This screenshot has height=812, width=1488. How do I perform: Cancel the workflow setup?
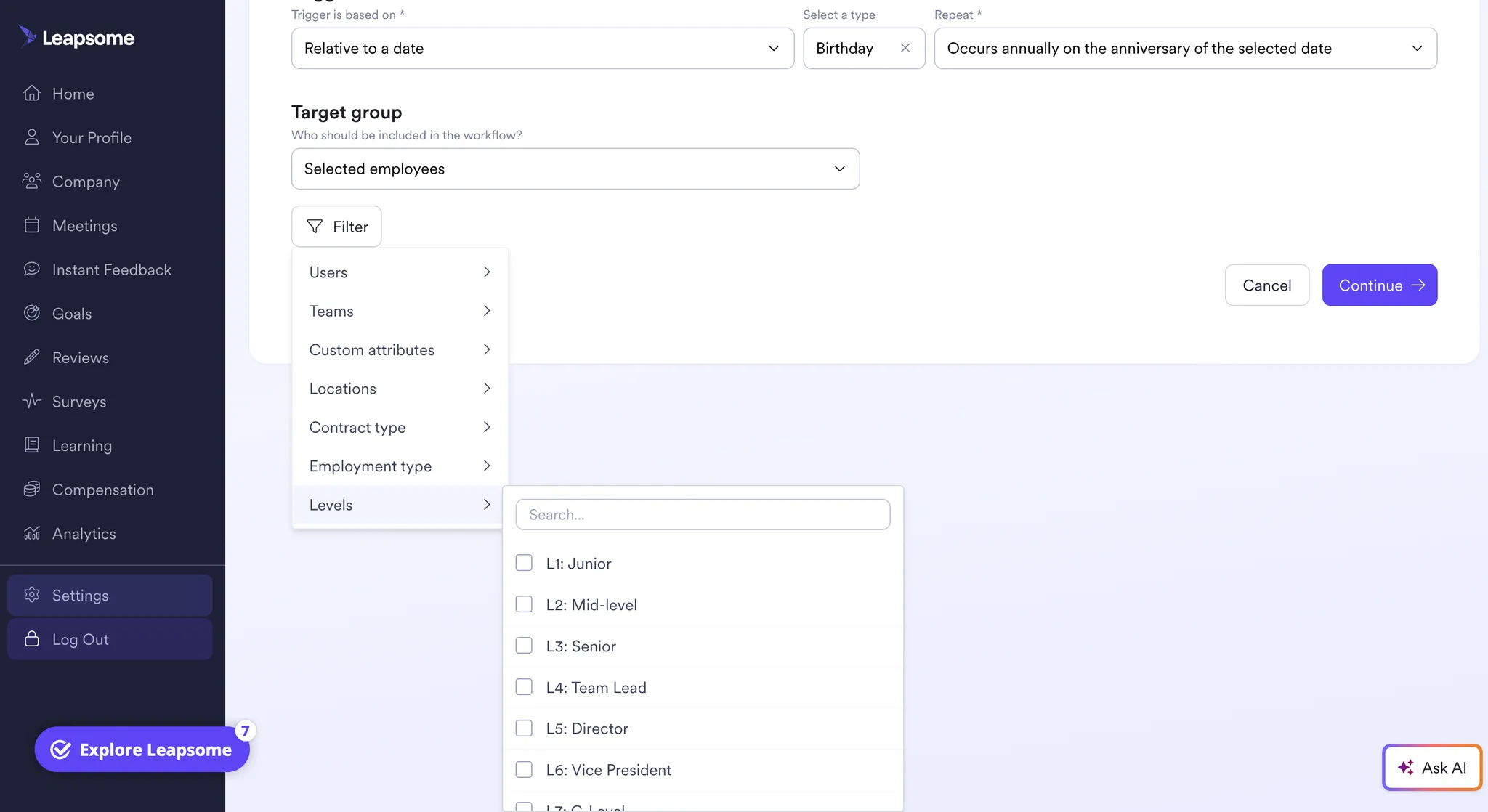1266,285
